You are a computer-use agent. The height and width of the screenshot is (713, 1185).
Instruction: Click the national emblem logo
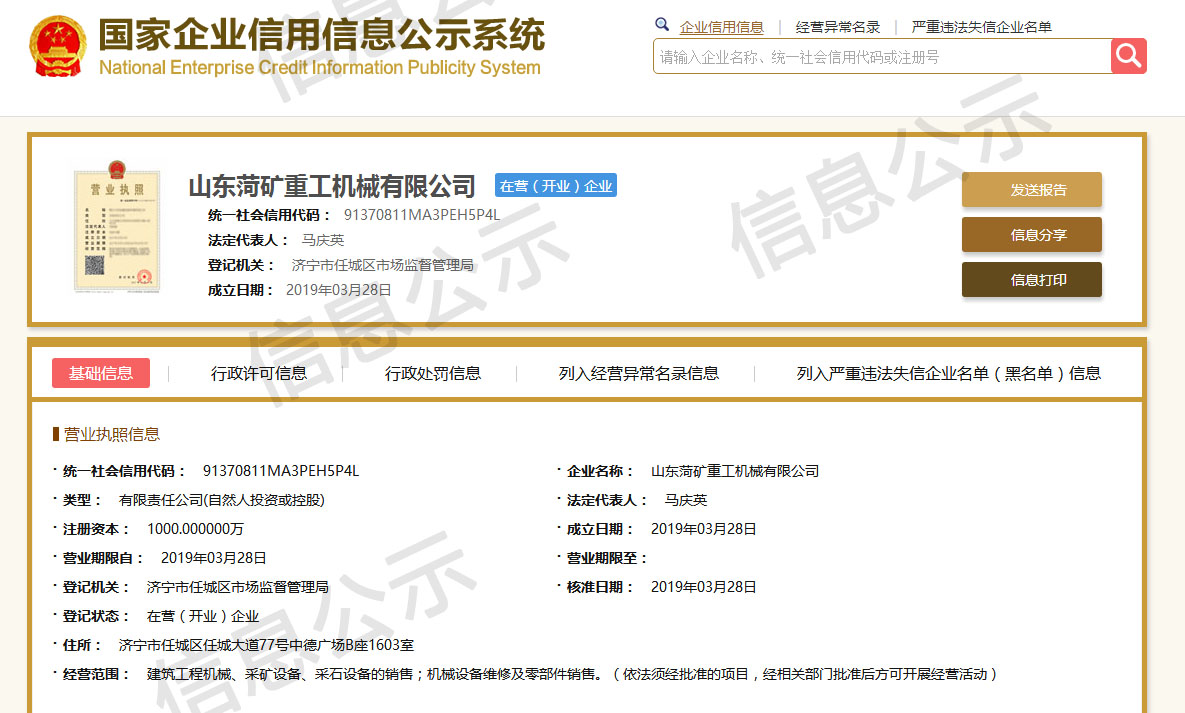coord(58,48)
